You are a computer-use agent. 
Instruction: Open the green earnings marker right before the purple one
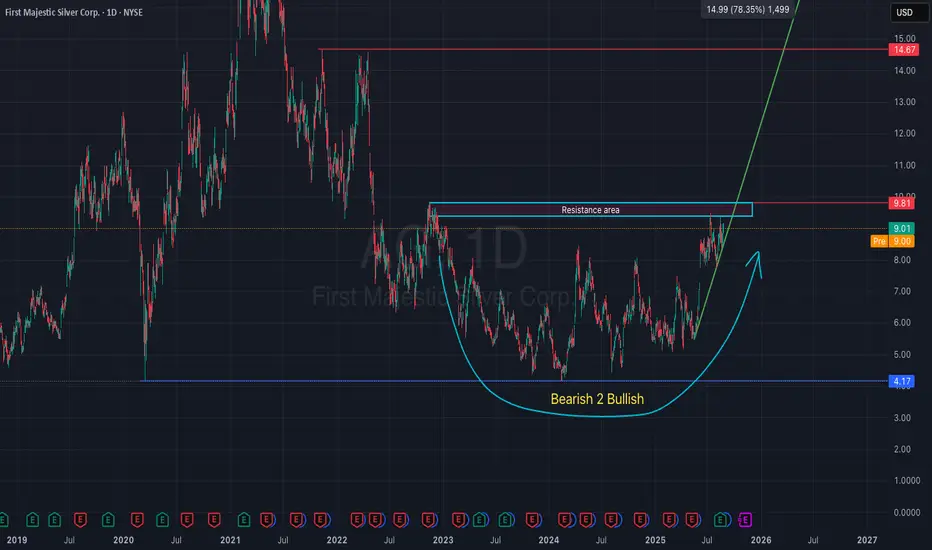coord(720,520)
